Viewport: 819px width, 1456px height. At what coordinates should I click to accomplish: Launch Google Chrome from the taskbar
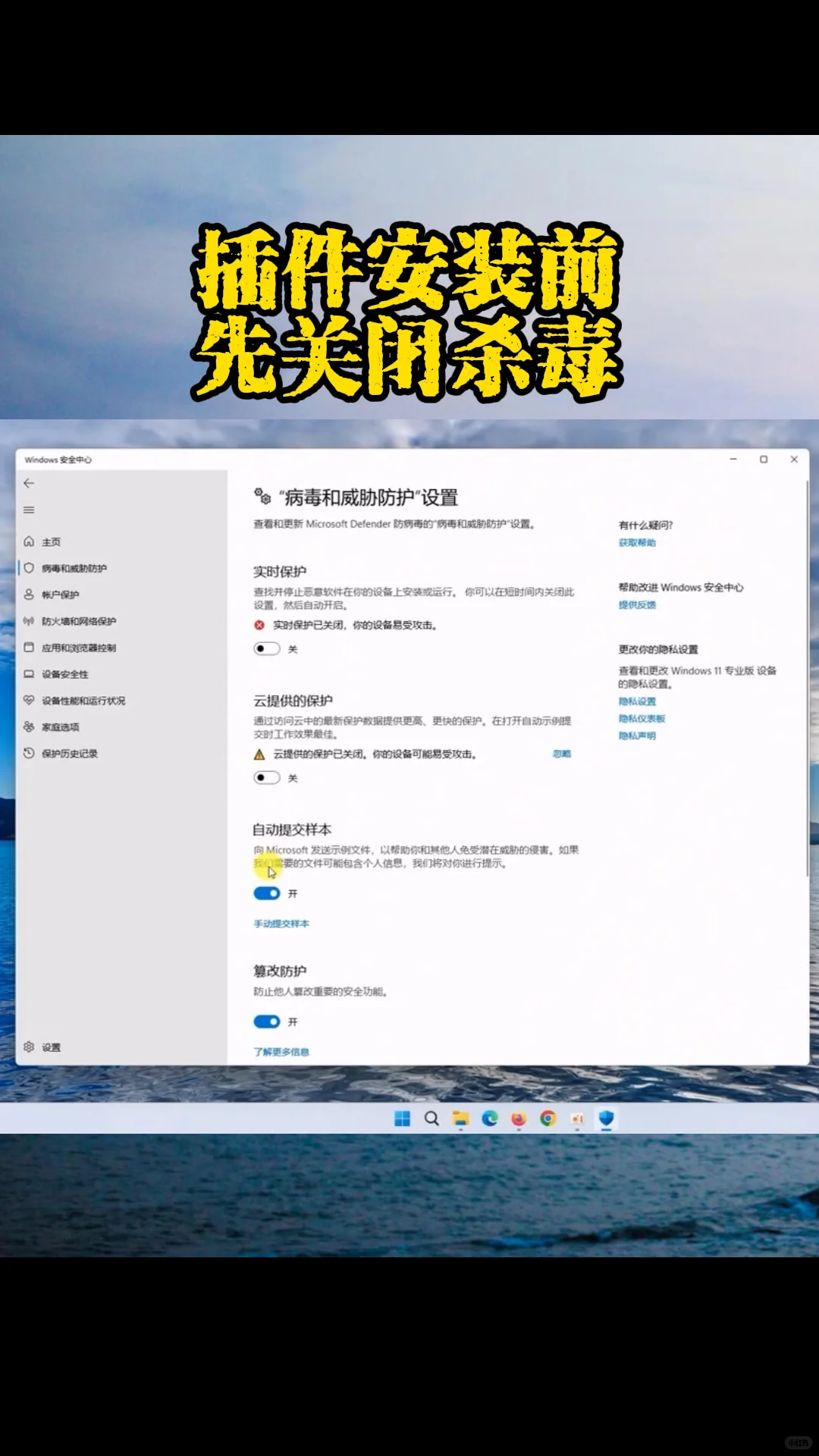[548, 1119]
